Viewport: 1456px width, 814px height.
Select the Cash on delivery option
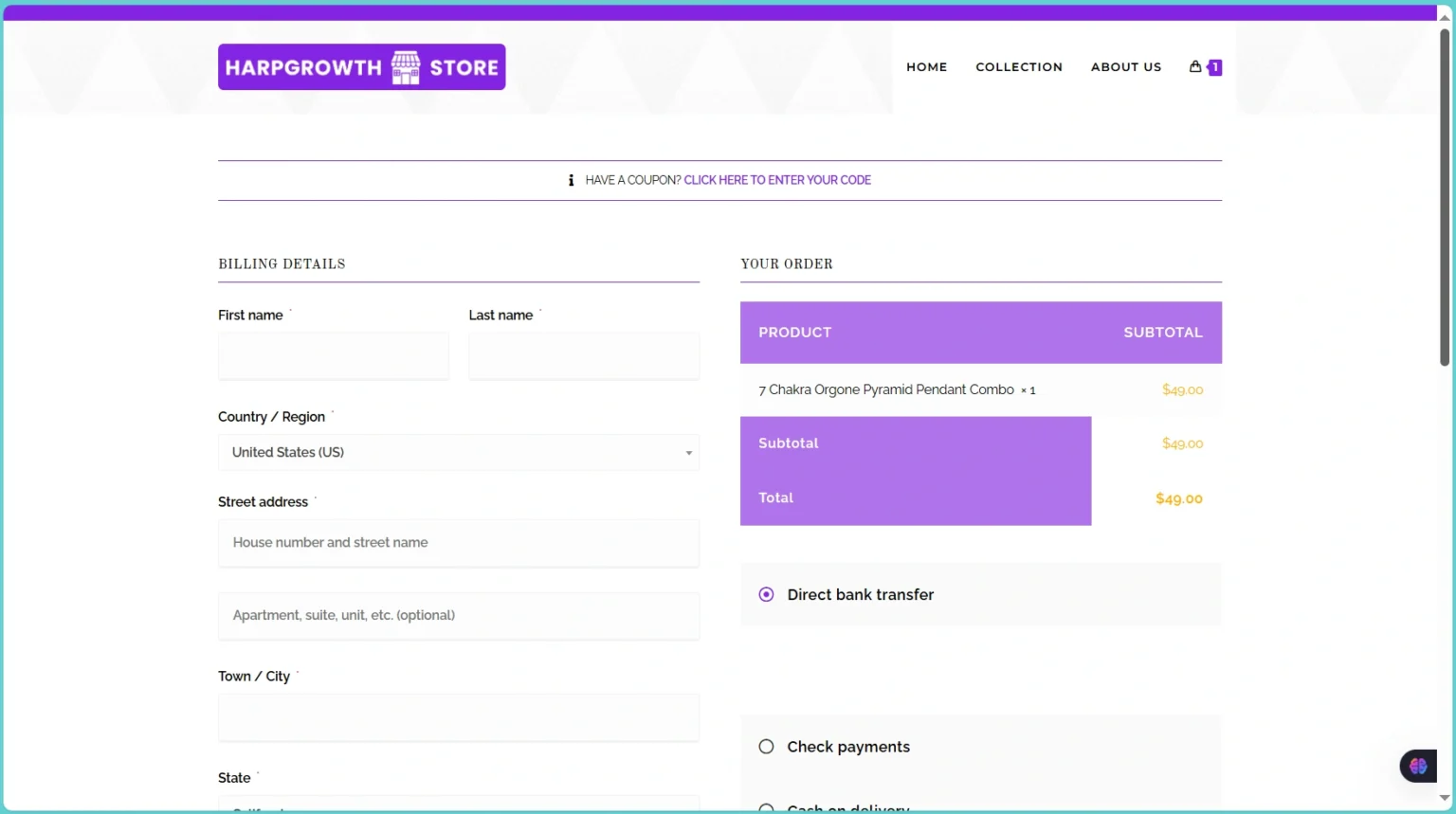coord(766,808)
